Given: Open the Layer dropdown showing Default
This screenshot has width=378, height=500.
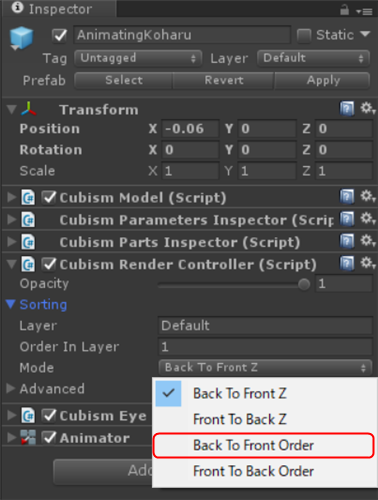Looking at the screenshot, I should [x=313, y=58].
